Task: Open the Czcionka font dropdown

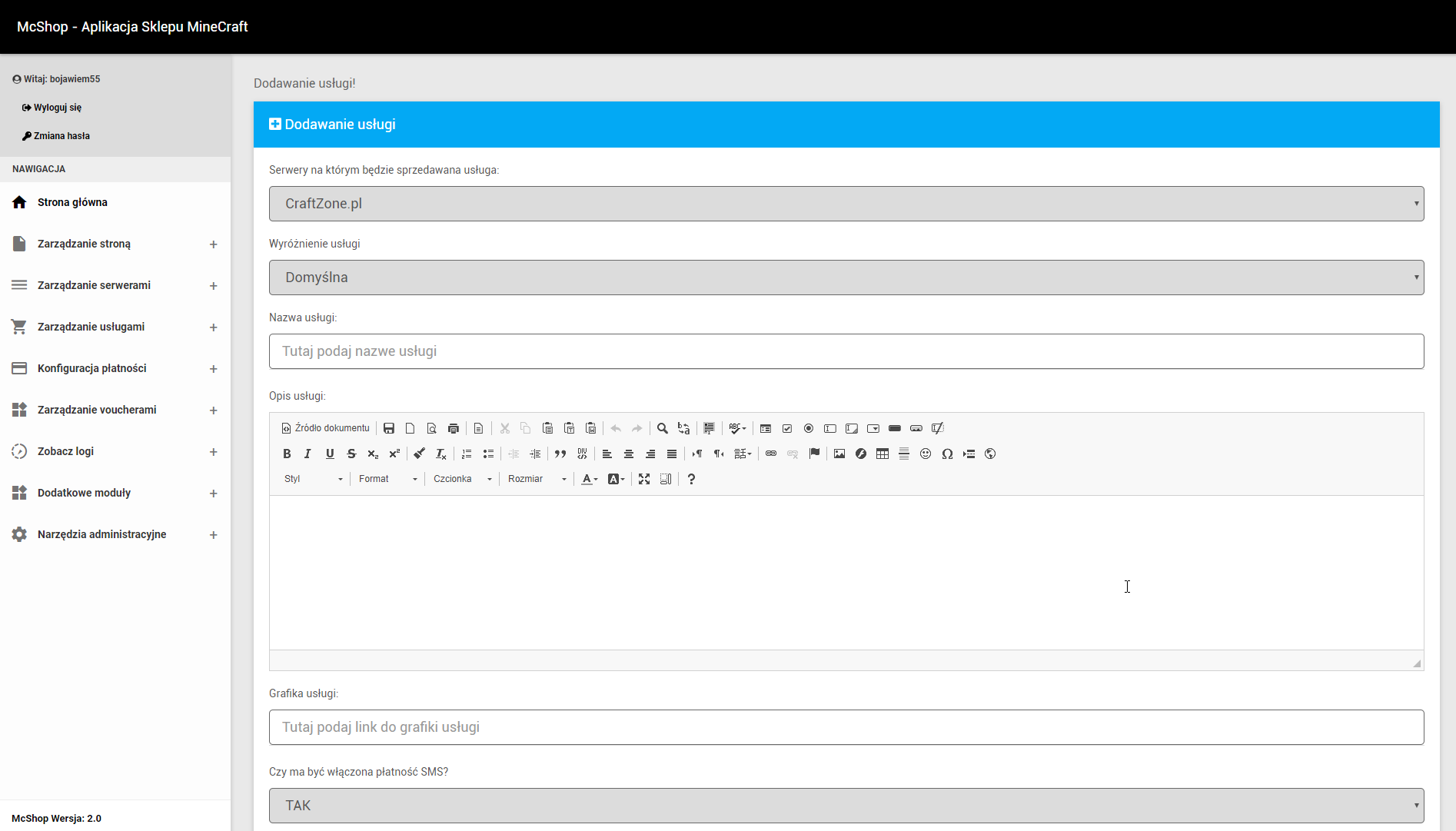Action: click(x=462, y=479)
